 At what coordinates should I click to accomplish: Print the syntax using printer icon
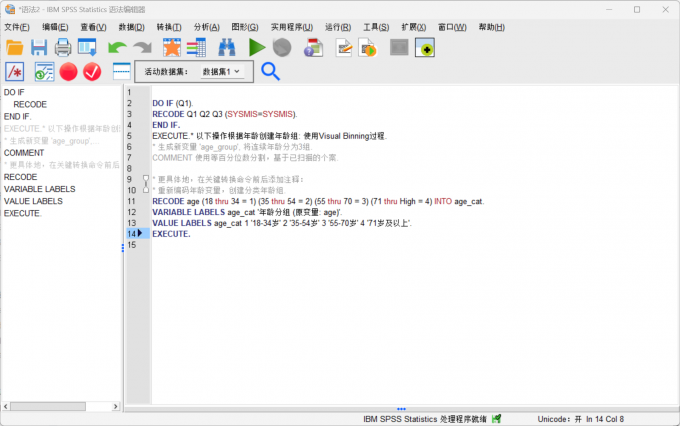click(x=63, y=47)
